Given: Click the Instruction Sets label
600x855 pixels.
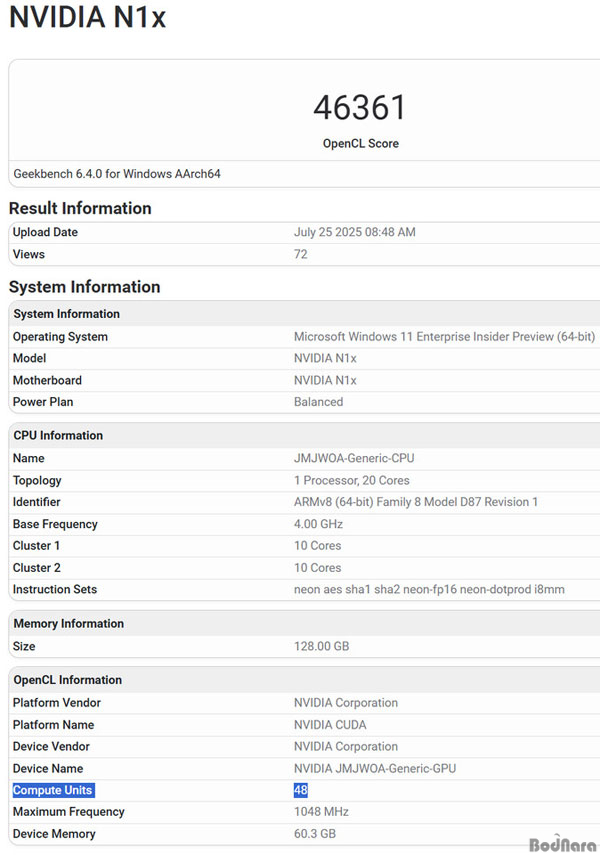Looking at the screenshot, I should coord(55,589).
